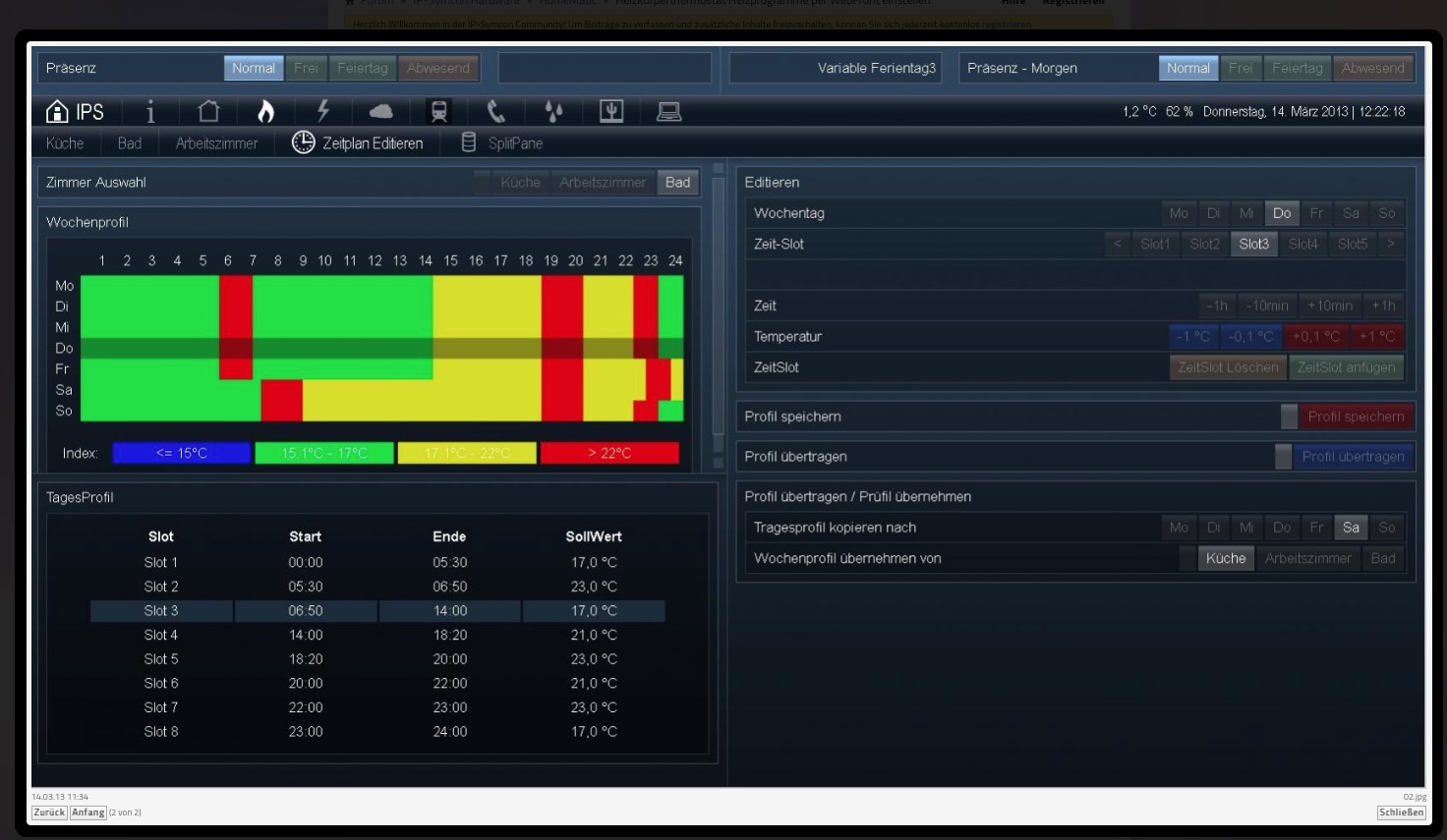The width and height of the screenshot is (1447, 840).
Task: Click the database icon by SplitPane
Action: coord(469,142)
